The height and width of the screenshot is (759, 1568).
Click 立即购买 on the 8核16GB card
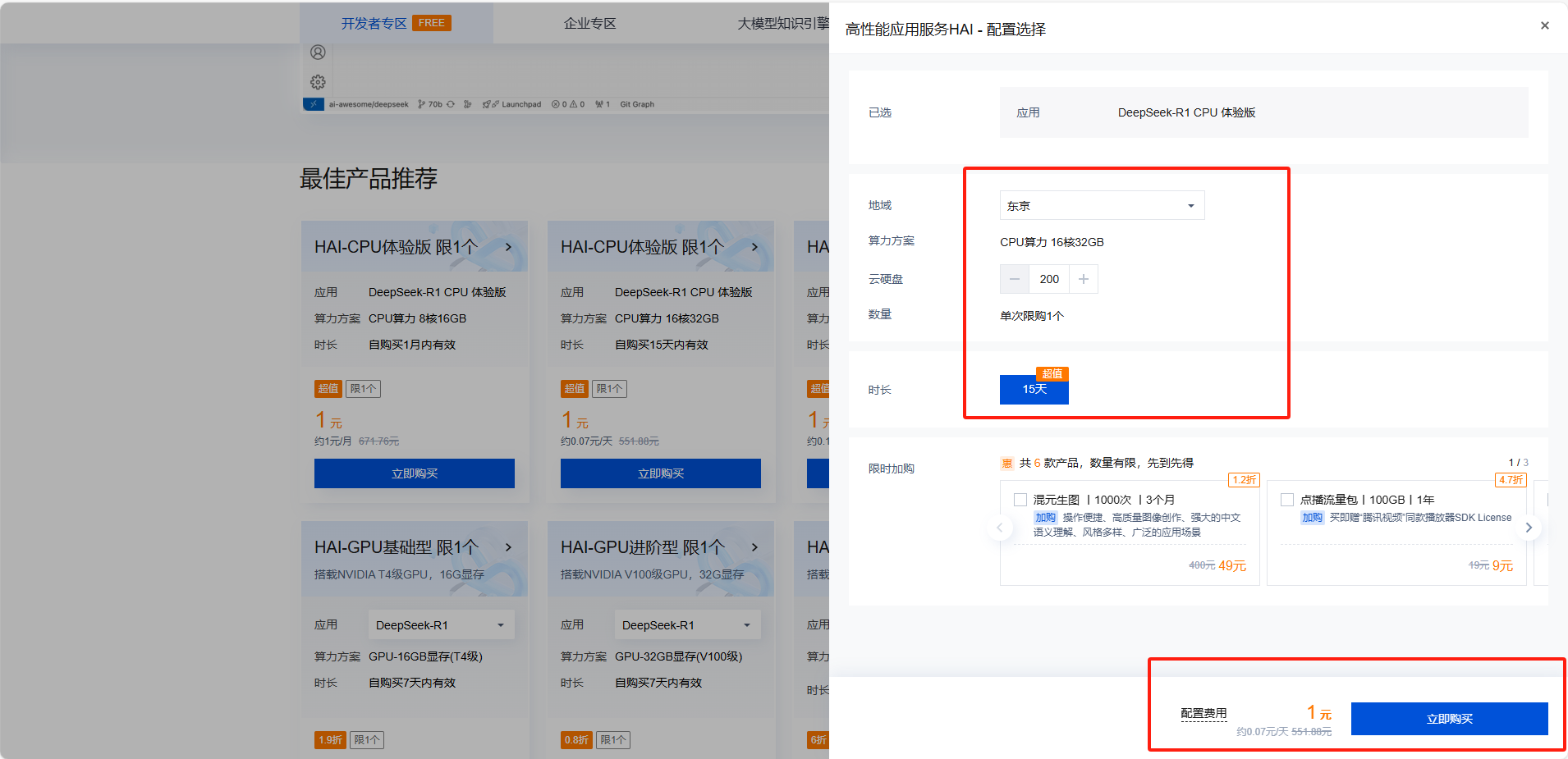click(x=415, y=473)
